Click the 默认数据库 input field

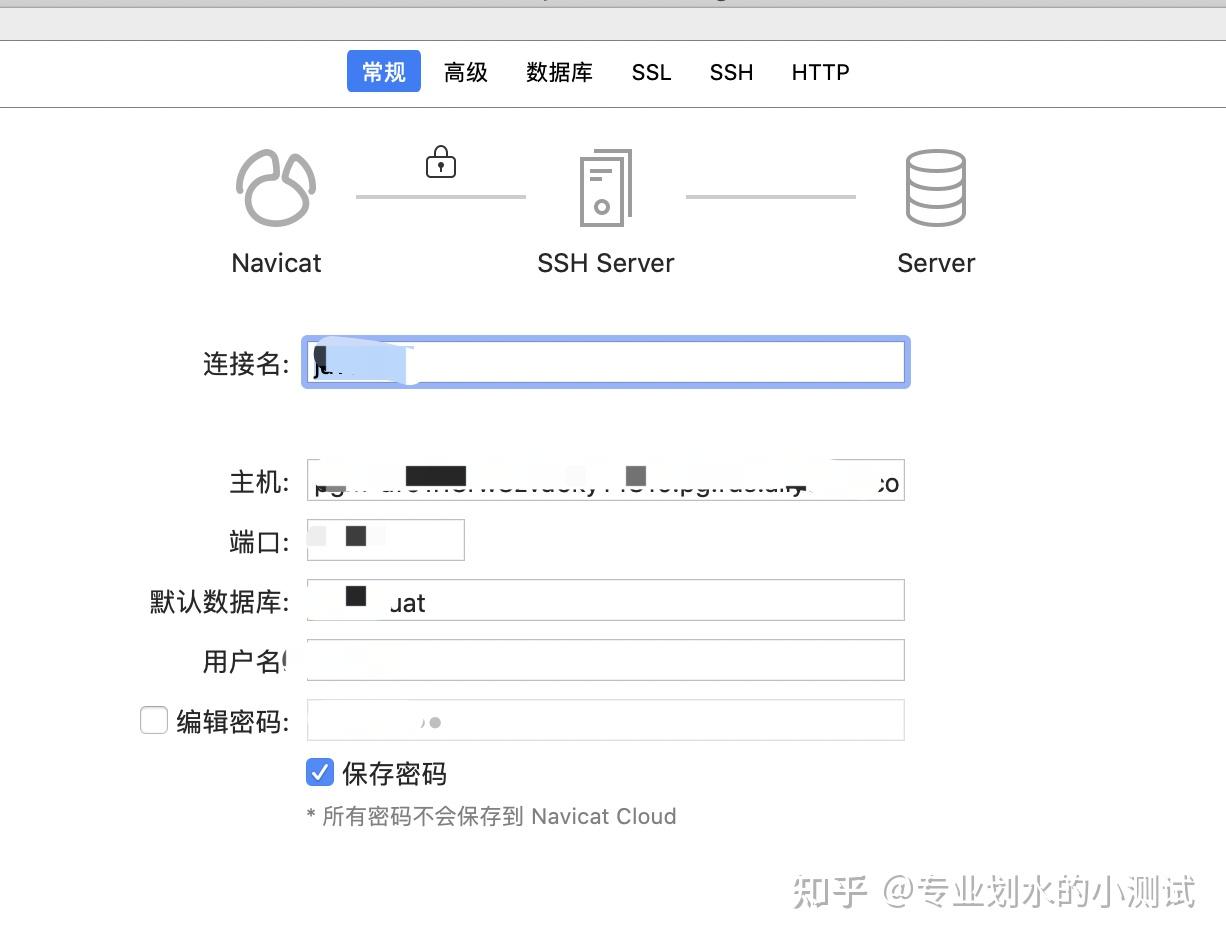605,600
